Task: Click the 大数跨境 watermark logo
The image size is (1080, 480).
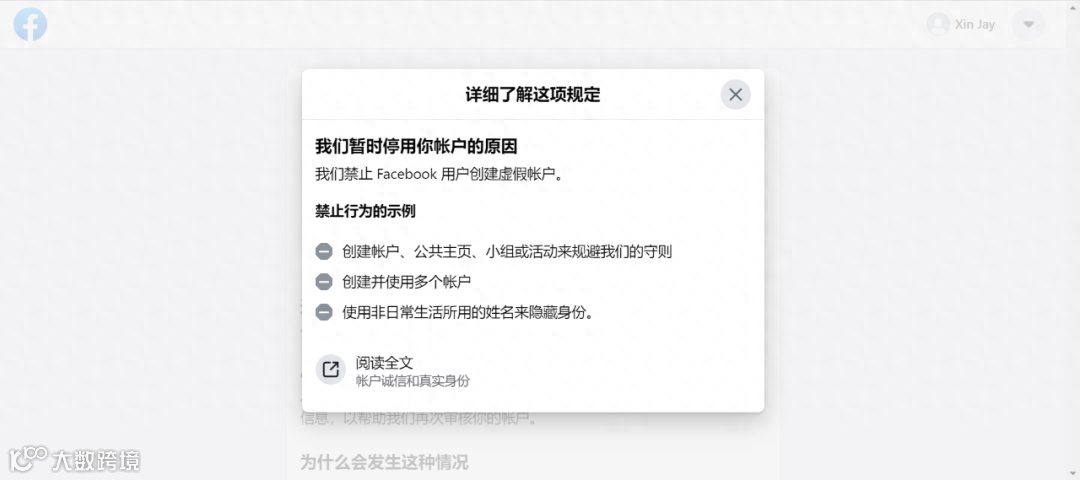Action: pyautogui.click(x=74, y=459)
